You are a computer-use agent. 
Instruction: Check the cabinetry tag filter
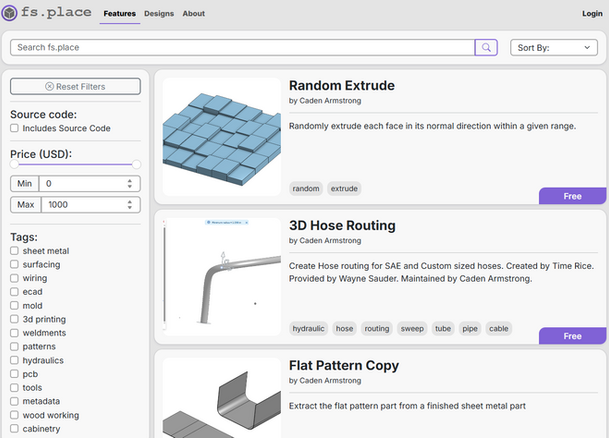click(14, 429)
